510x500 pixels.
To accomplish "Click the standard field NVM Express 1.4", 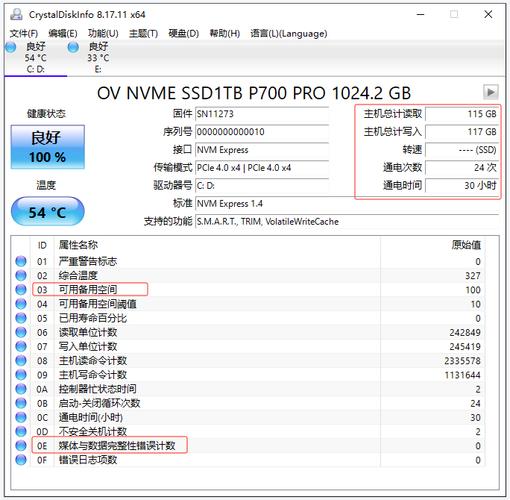I will pyautogui.click(x=347, y=203).
